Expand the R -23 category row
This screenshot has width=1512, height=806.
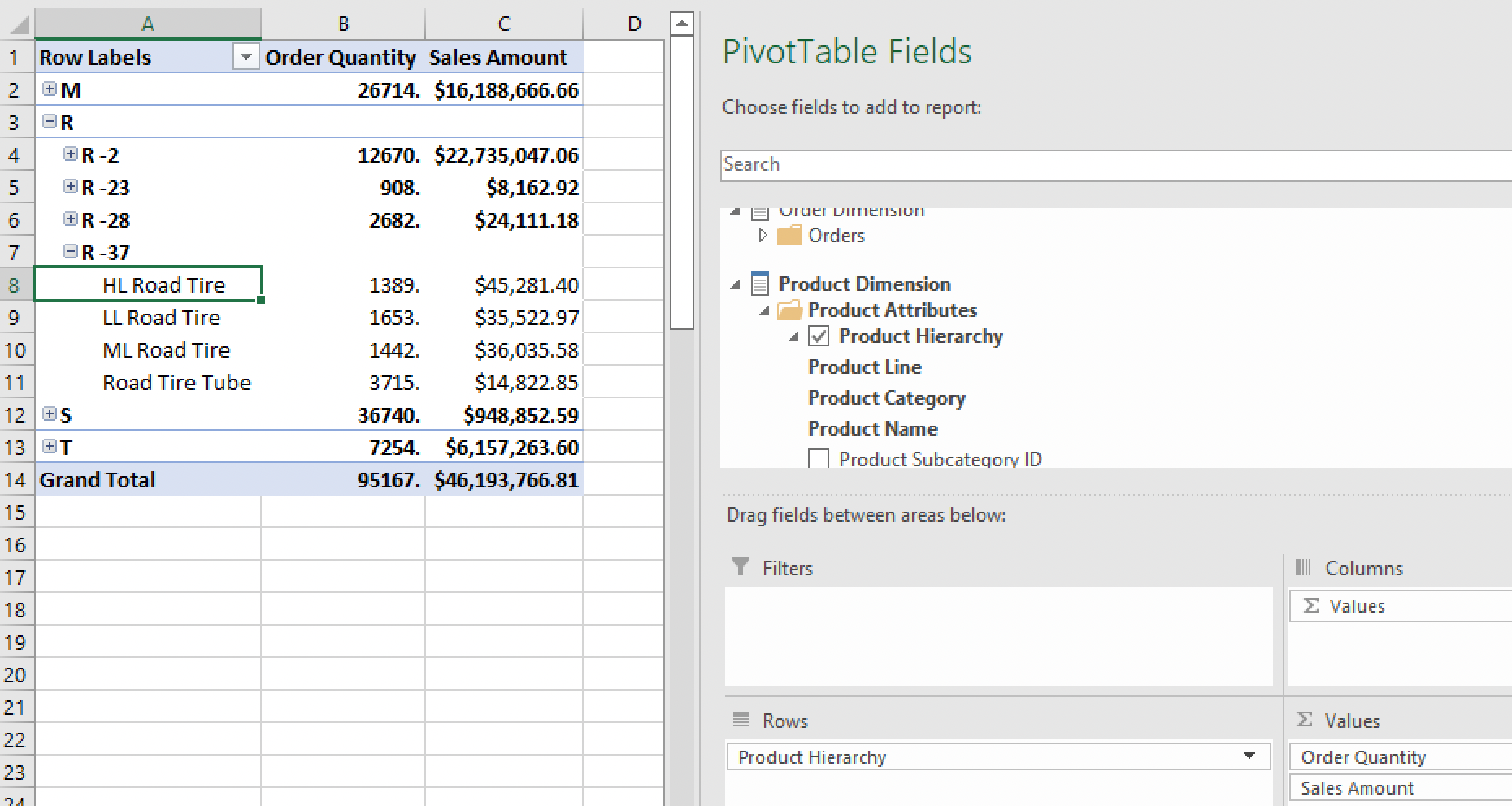click(71, 187)
